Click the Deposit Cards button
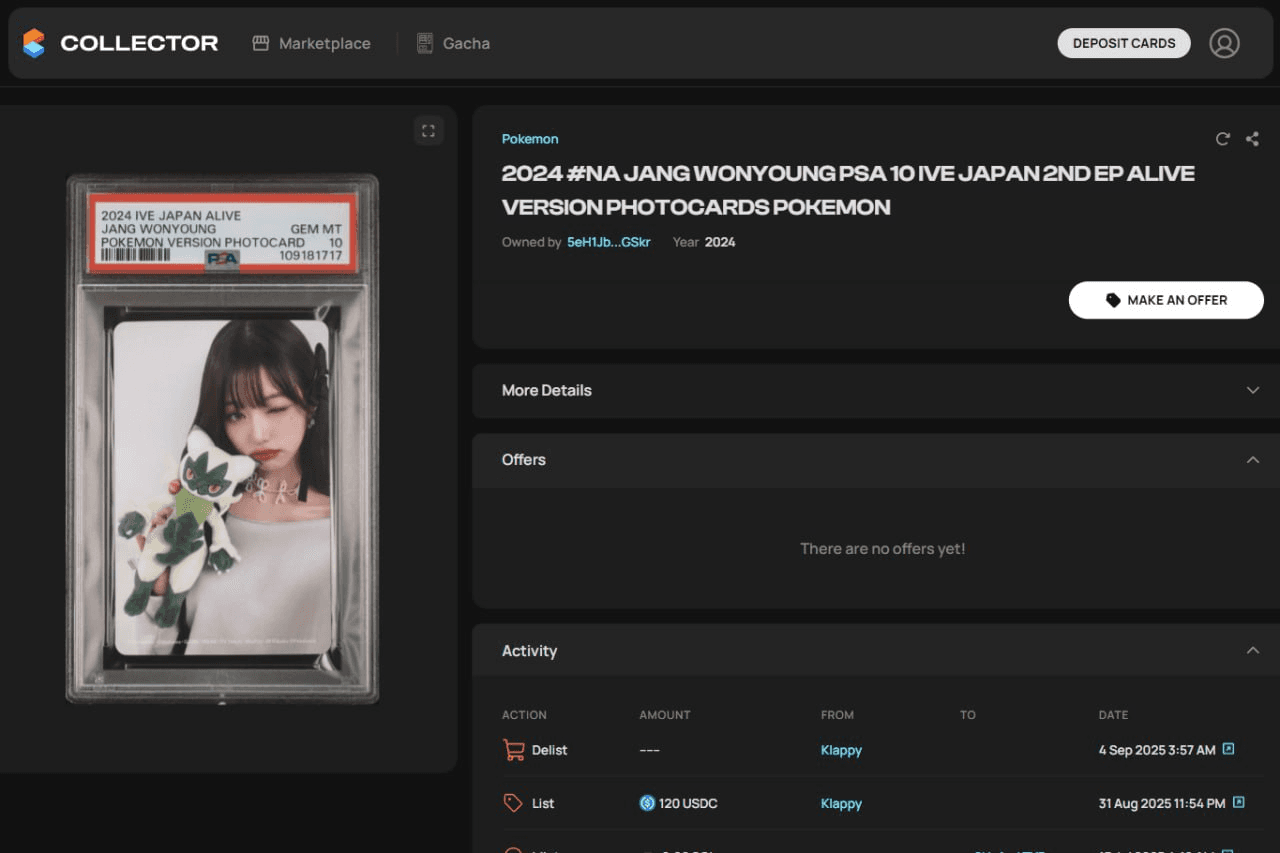The width and height of the screenshot is (1280, 853). coord(1124,43)
